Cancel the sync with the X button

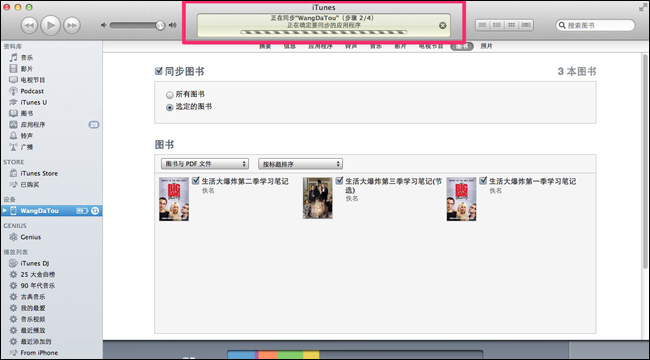(443, 25)
